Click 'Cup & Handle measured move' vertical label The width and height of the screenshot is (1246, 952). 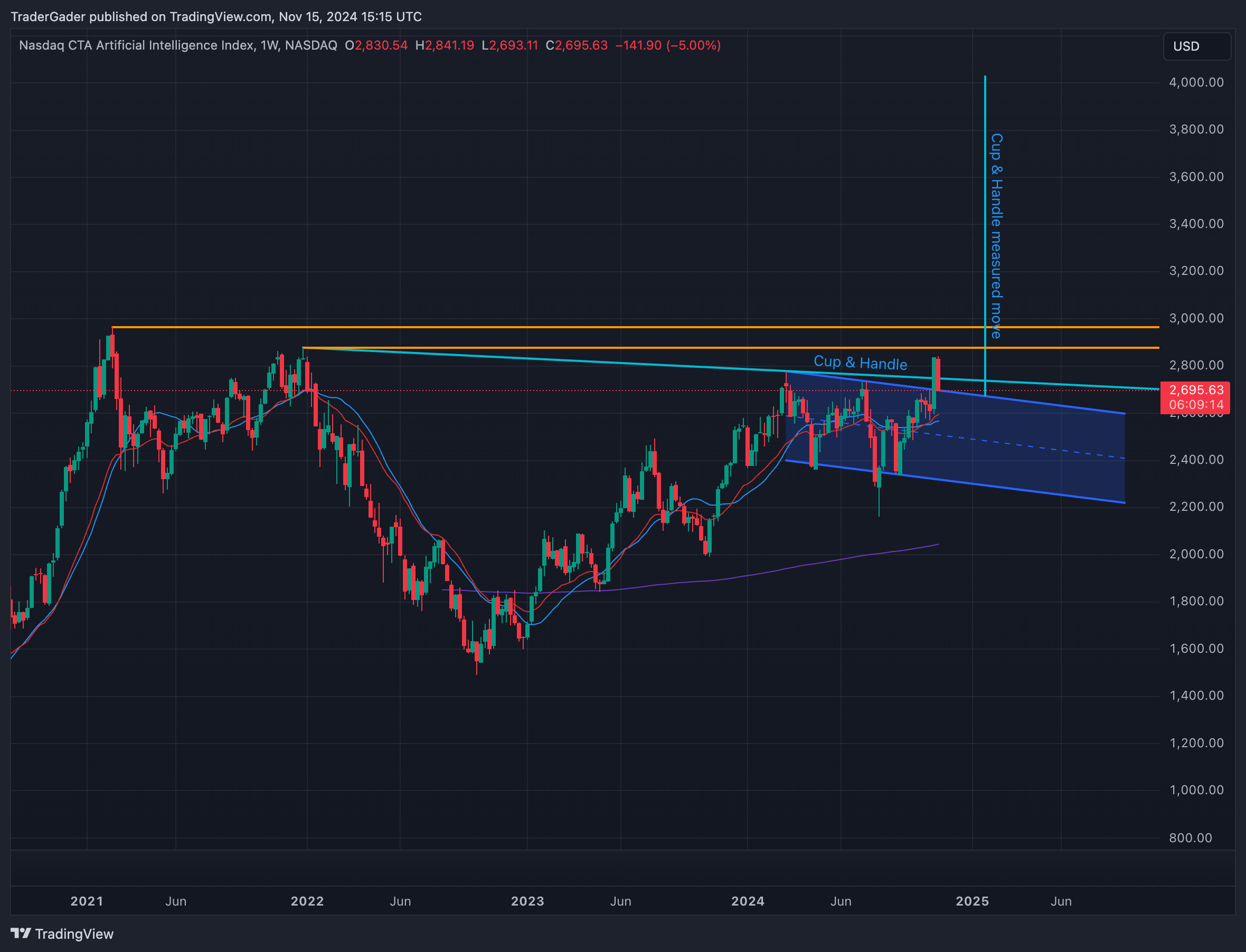996,236
